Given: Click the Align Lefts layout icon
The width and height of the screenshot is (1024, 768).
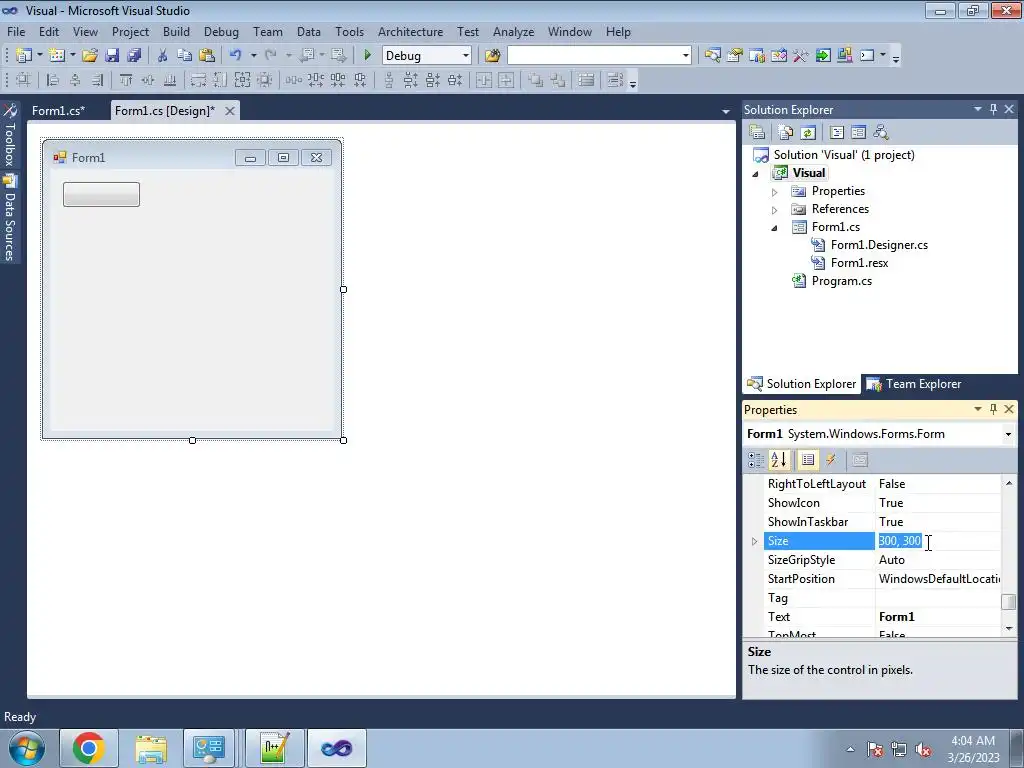Looking at the screenshot, I should pyautogui.click(x=53, y=80).
